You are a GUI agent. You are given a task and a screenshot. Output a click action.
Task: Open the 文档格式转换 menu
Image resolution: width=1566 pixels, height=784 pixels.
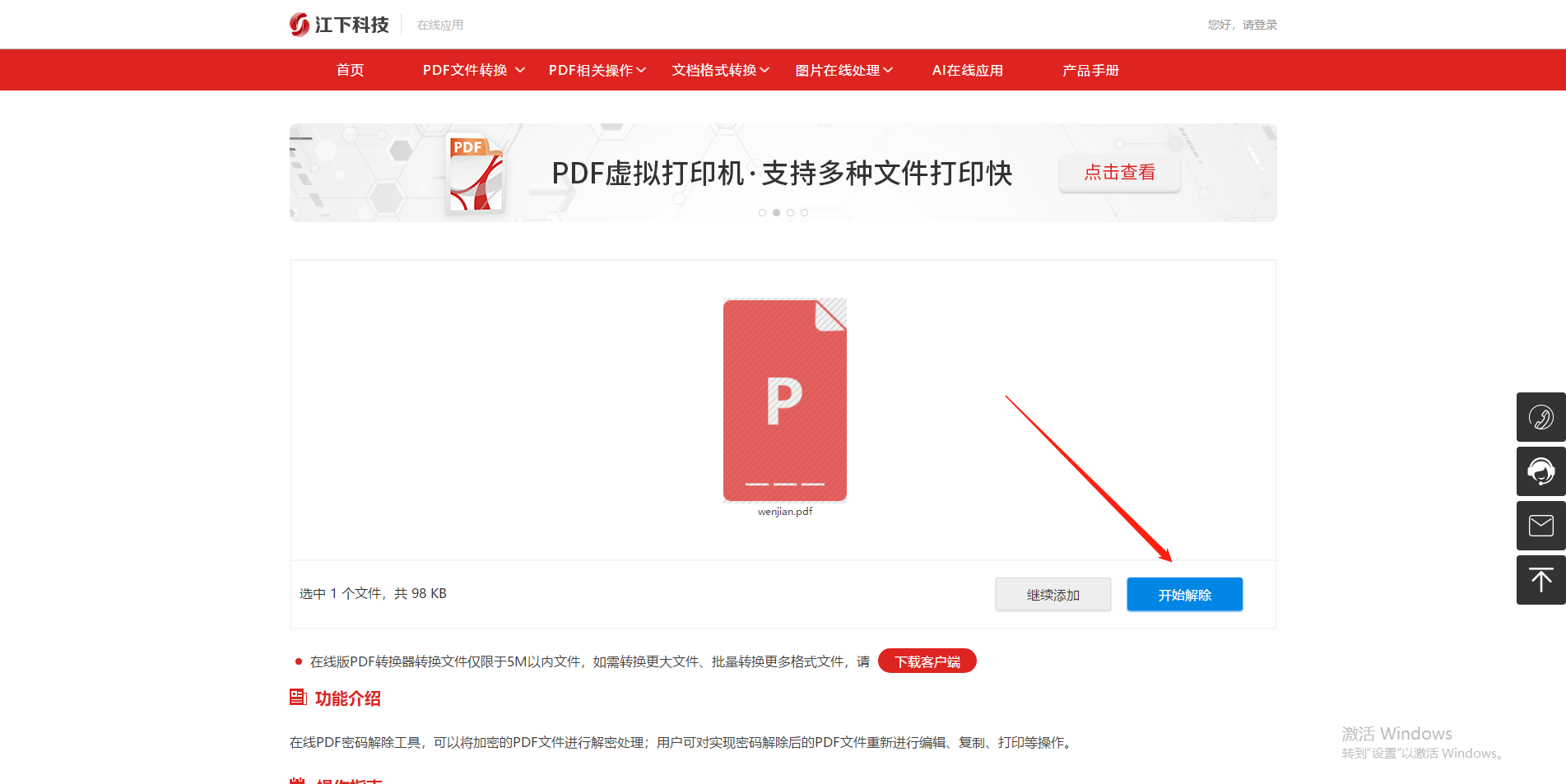(x=714, y=70)
